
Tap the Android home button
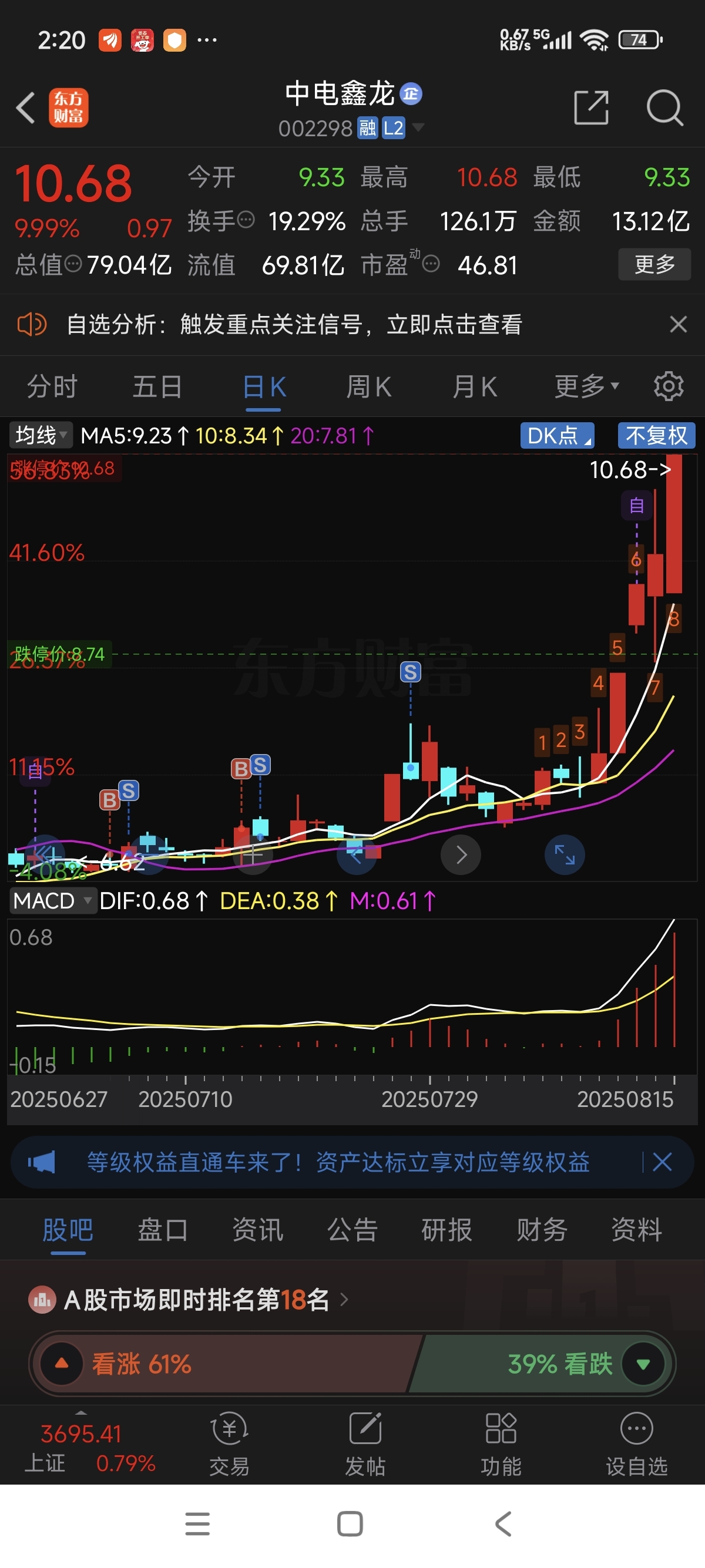pos(350,1523)
